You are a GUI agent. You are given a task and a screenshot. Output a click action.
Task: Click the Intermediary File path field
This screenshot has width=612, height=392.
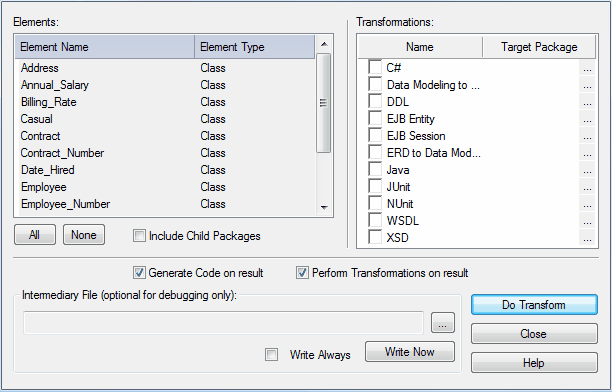223,323
